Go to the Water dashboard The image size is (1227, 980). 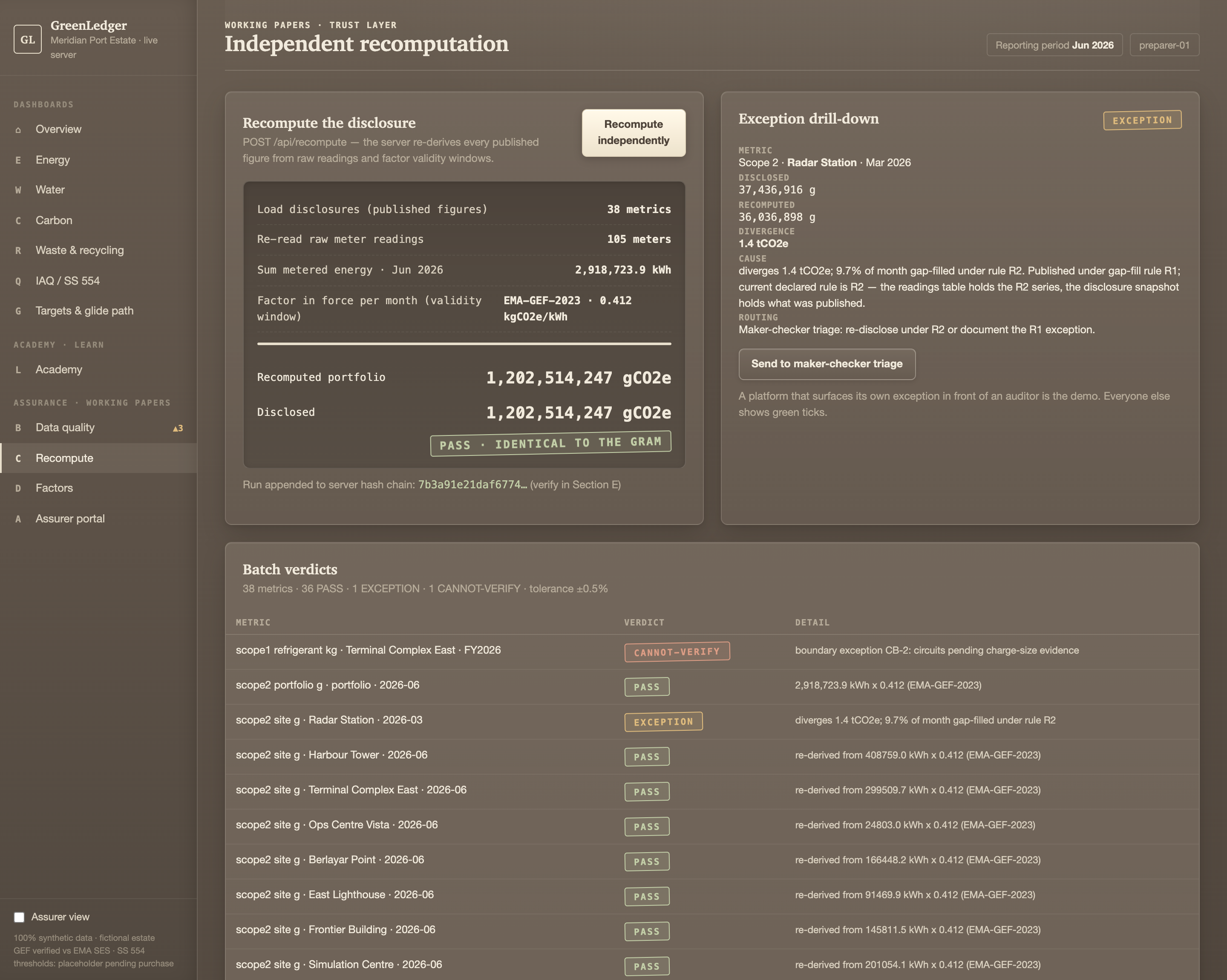(x=98, y=190)
